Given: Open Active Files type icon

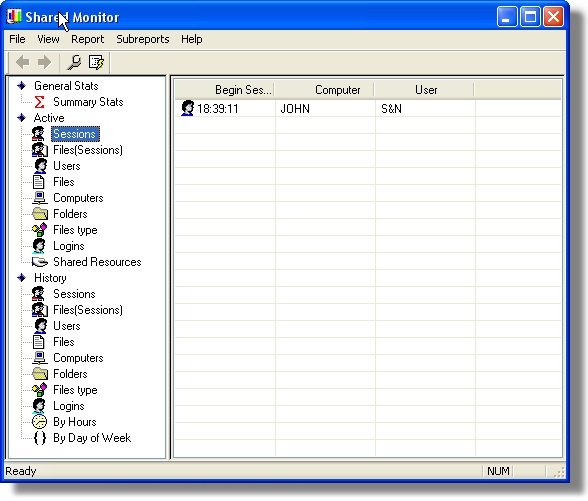Looking at the screenshot, I should [40, 230].
